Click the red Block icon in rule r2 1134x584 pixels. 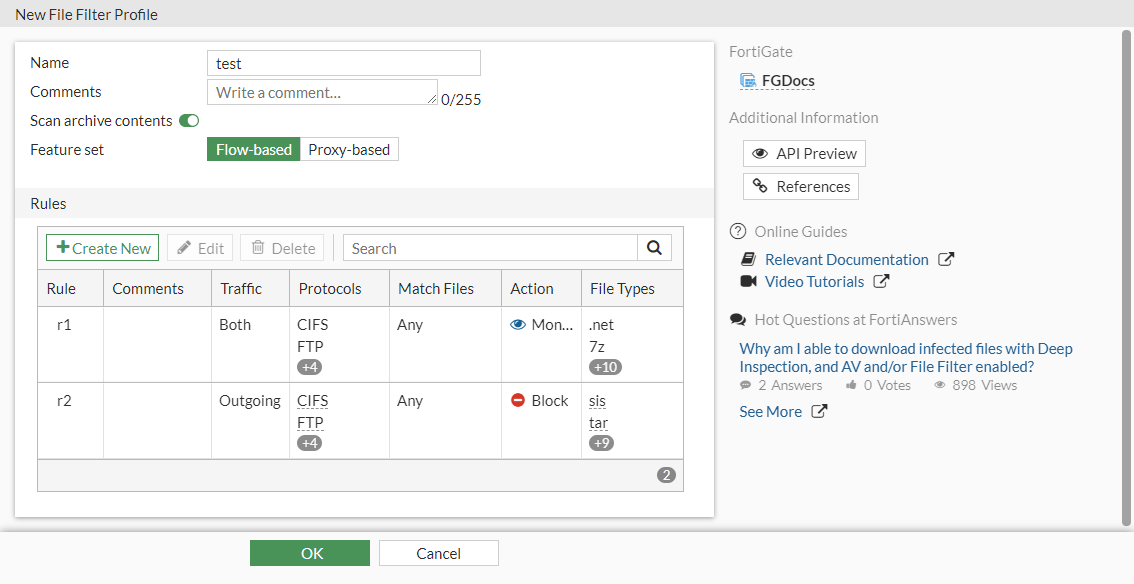tap(518, 401)
